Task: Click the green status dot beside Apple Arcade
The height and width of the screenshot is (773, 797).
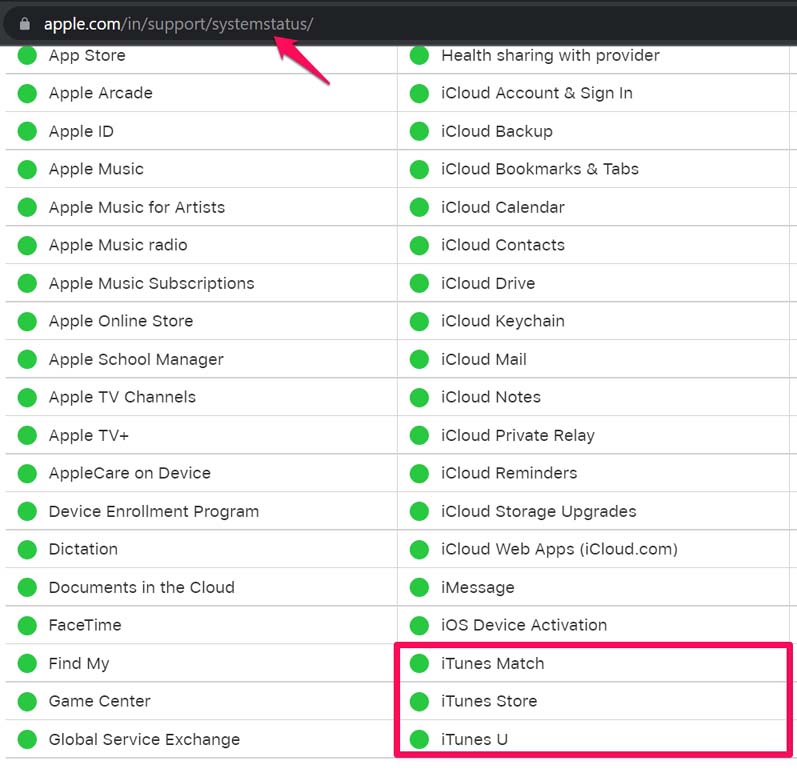Action: point(27,94)
